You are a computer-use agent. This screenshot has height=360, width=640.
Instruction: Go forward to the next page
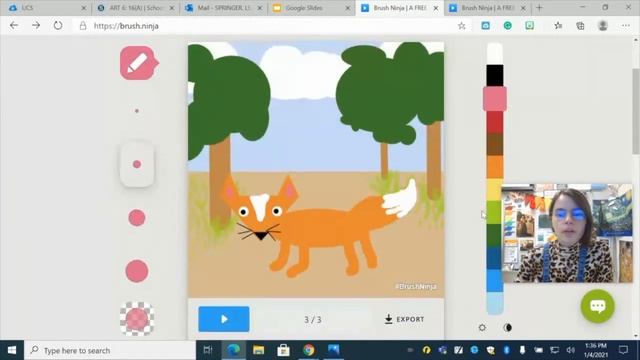tap(36, 25)
